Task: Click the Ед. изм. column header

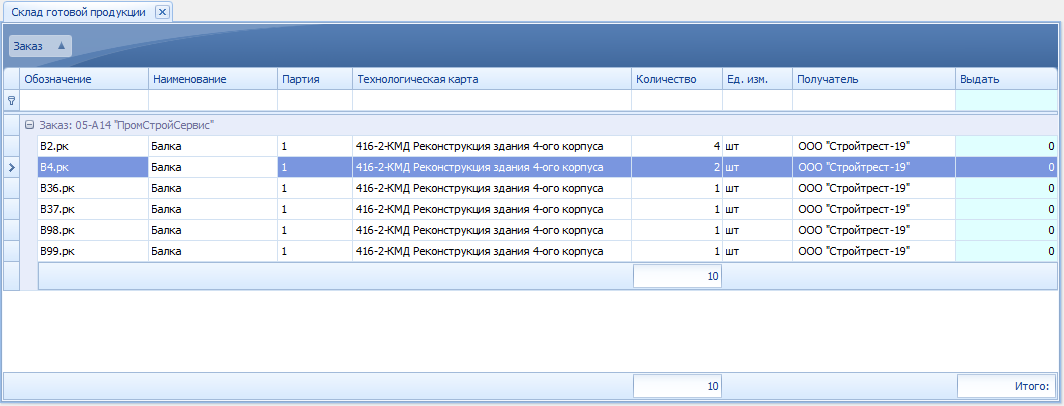Action: point(757,79)
